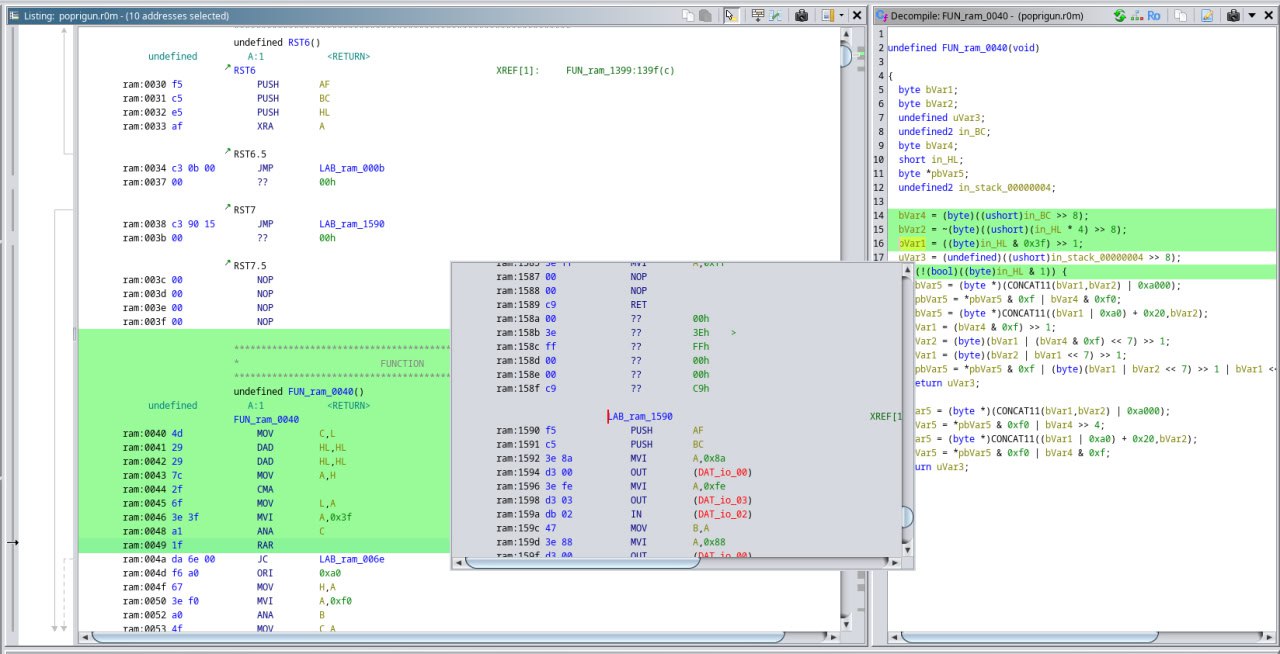Follow the LAB_ram_1590 reference at ram:0038
This screenshot has height=654, width=1280.
tap(351, 224)
